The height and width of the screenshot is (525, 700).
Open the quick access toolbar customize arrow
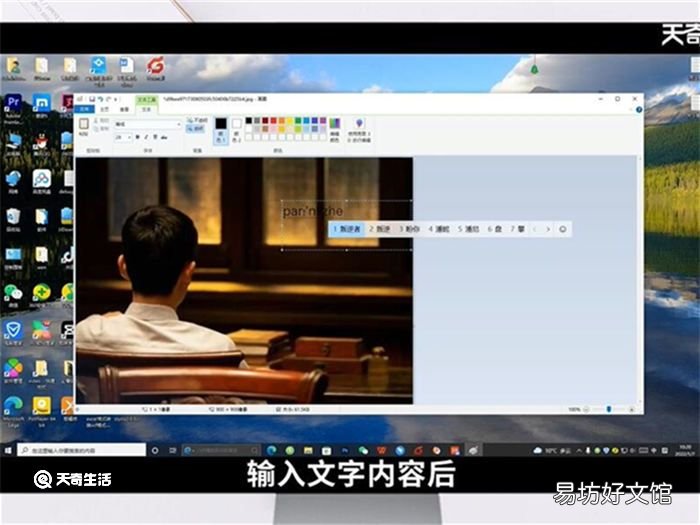pos(116,99)
